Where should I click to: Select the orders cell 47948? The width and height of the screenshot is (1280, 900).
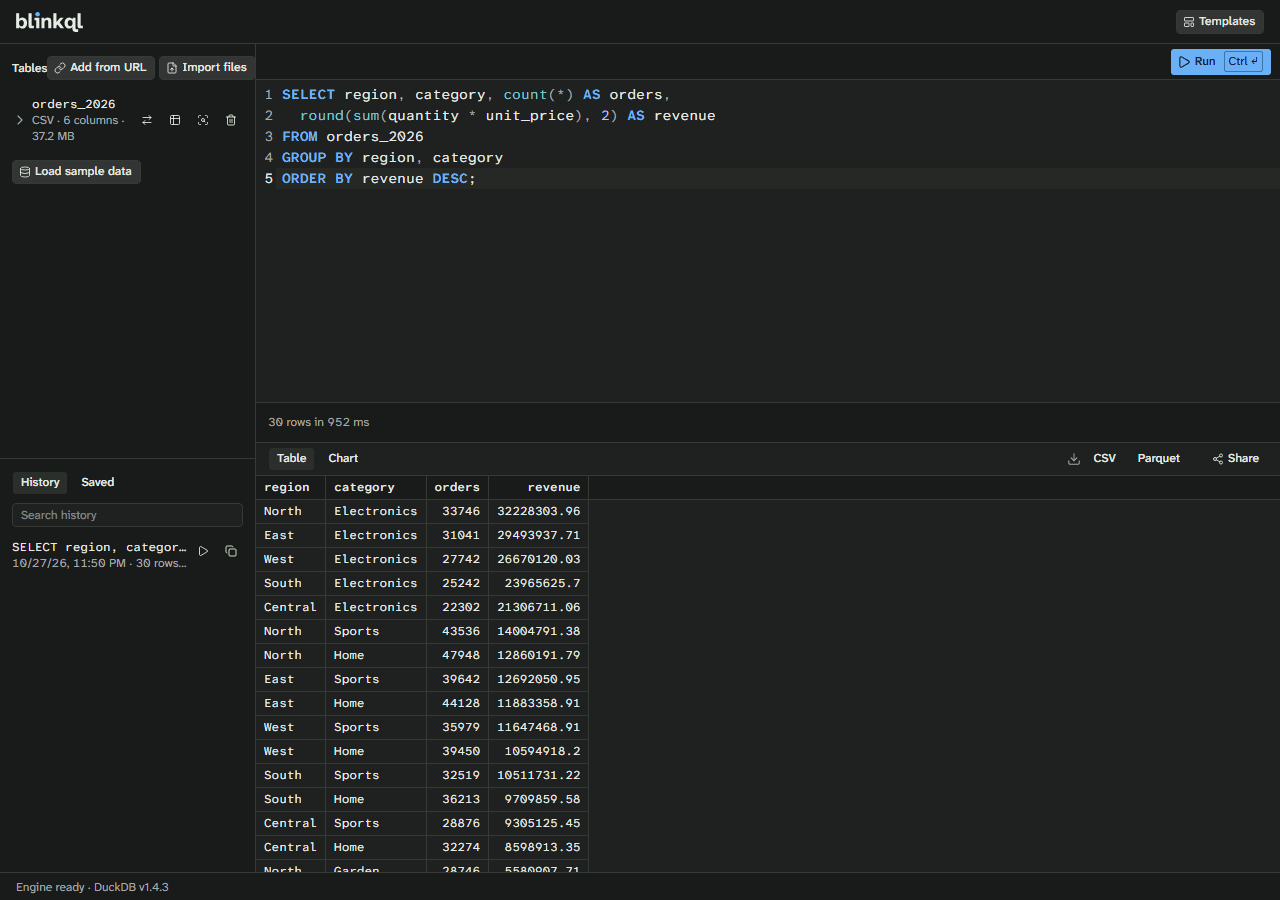[457, 656]
